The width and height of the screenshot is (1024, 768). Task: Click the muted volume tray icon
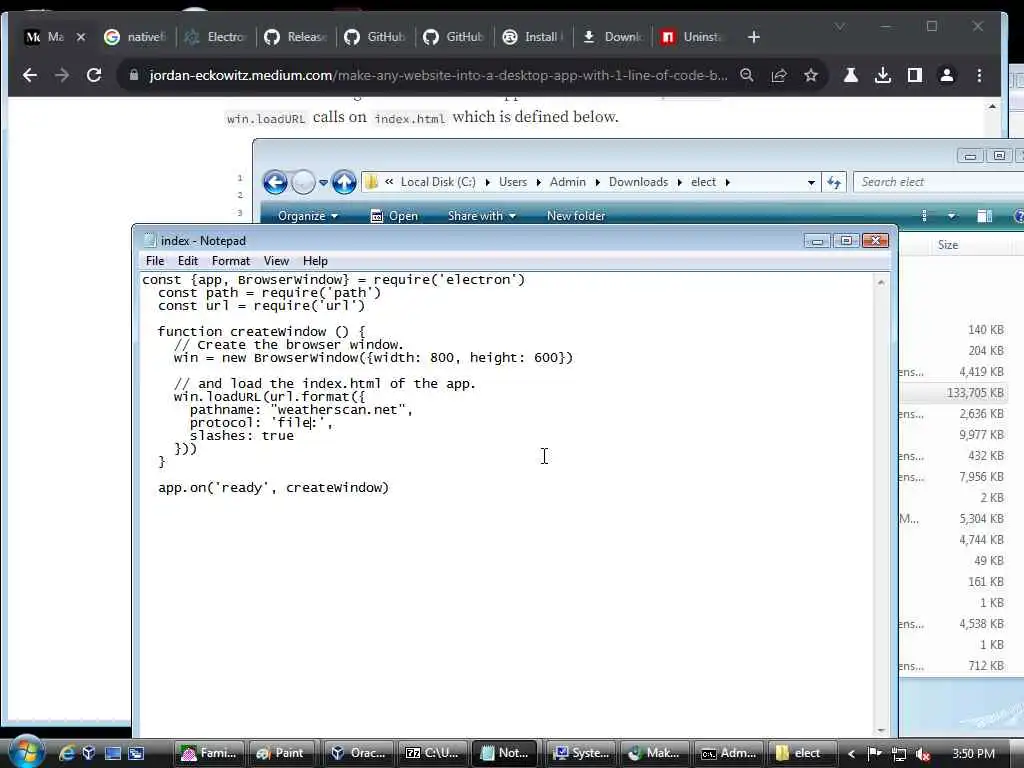pos(922,754)
